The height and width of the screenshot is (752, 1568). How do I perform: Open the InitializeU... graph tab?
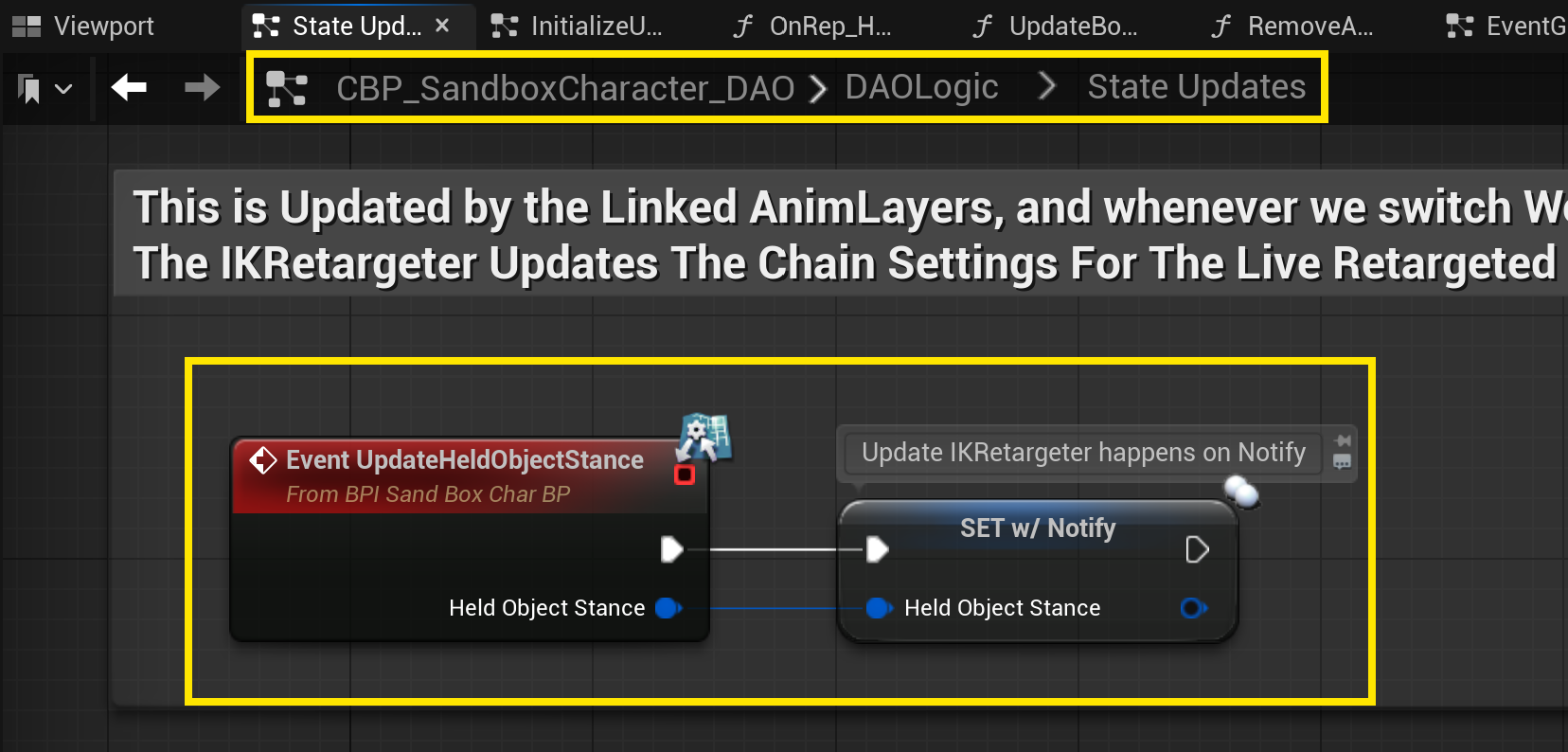click(x=578, y=26)
